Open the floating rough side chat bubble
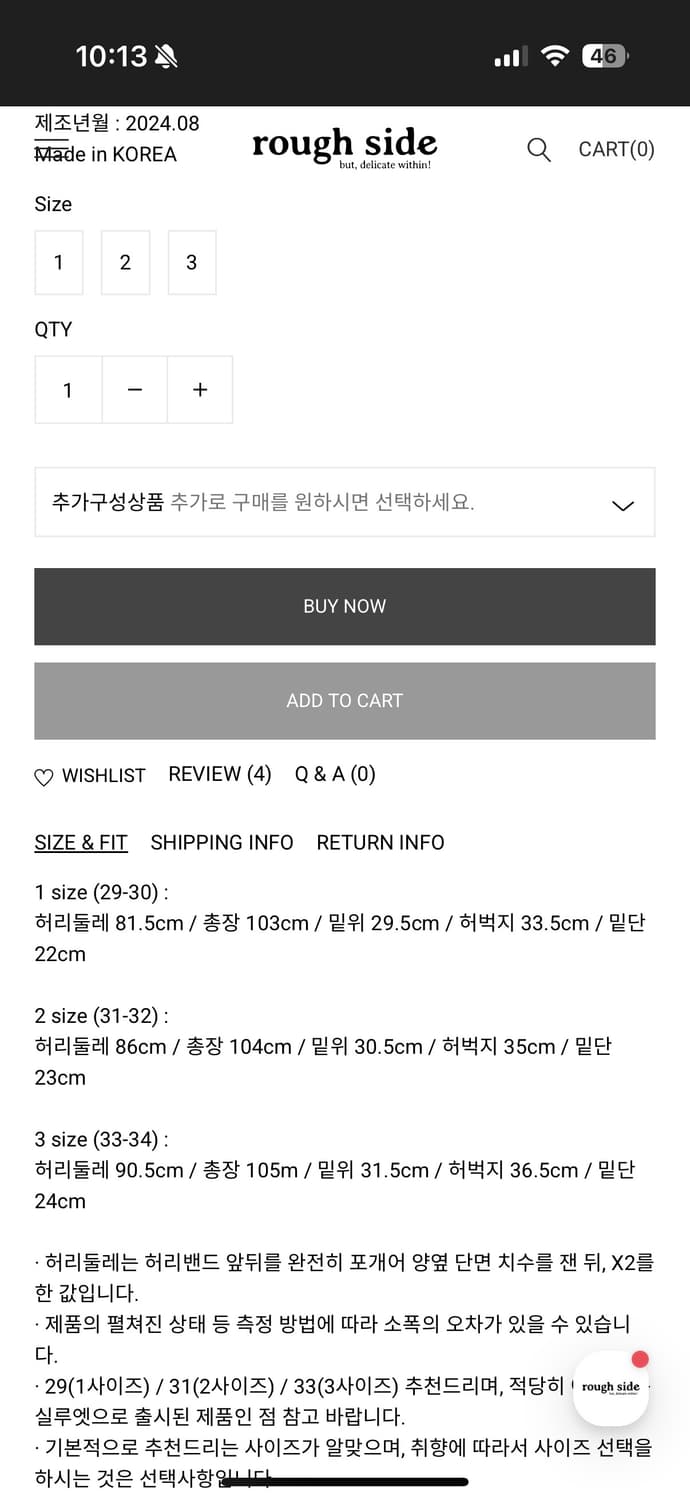 point(611,1387)
